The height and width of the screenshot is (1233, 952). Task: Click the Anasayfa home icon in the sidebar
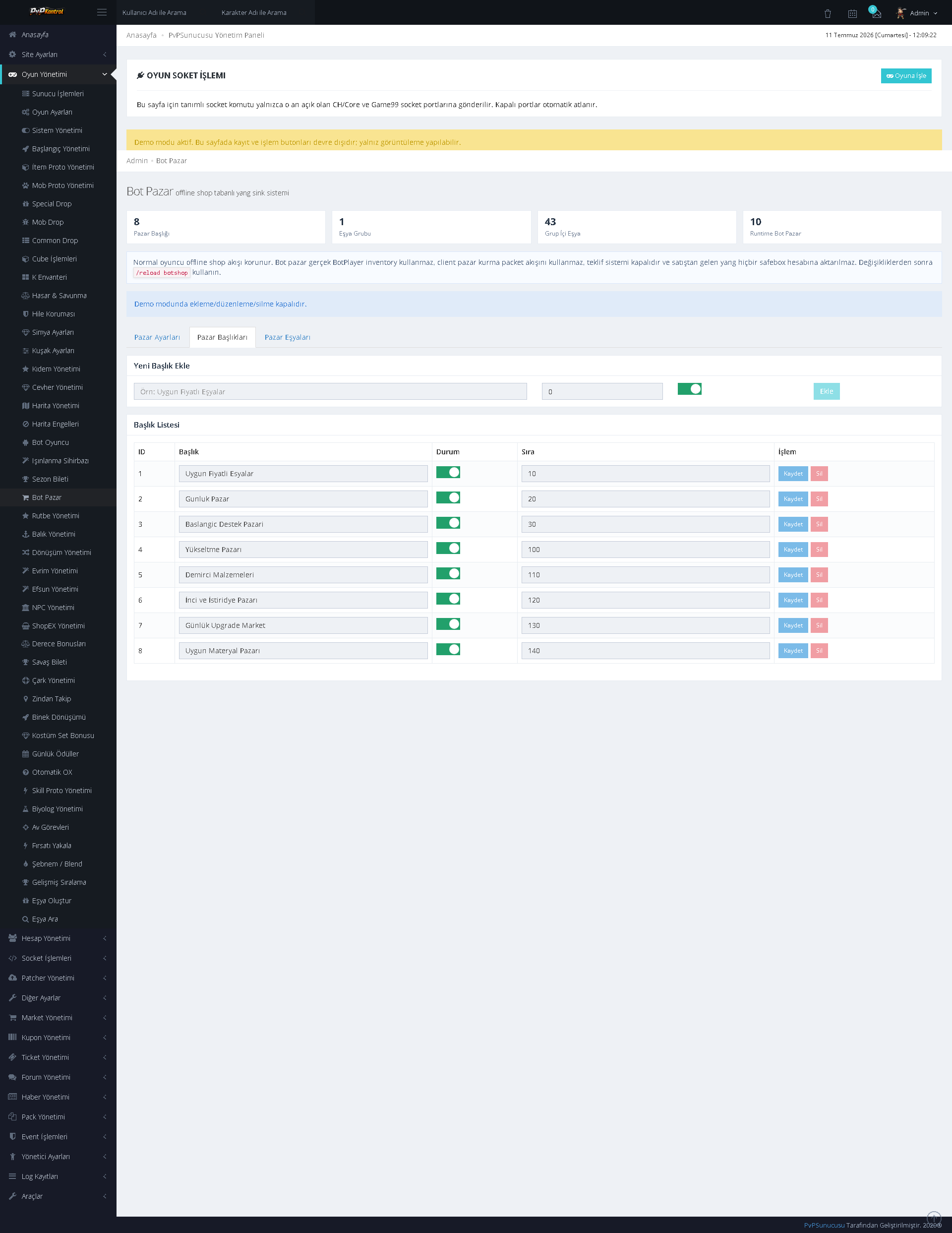click(12, 34)
